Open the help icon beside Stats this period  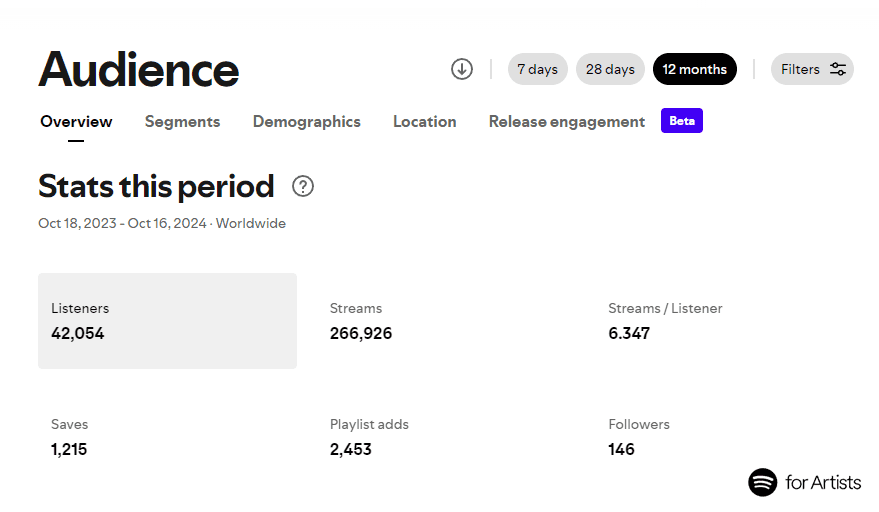[303, 186]
